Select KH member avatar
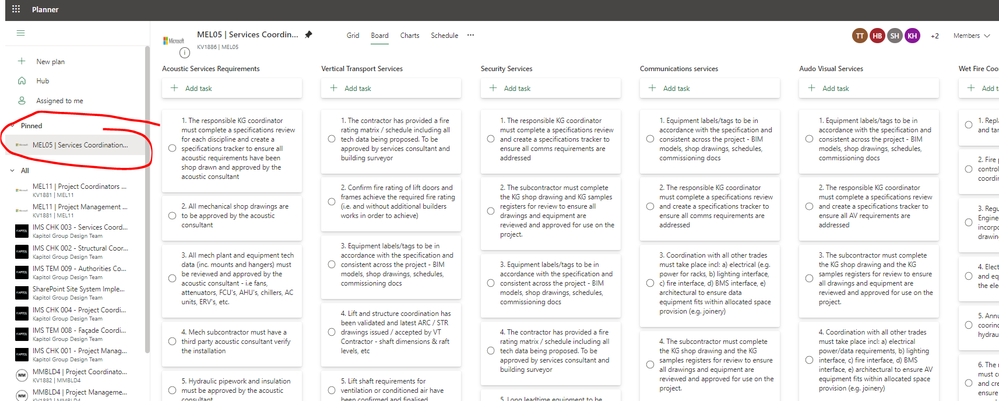 (913, 36)
